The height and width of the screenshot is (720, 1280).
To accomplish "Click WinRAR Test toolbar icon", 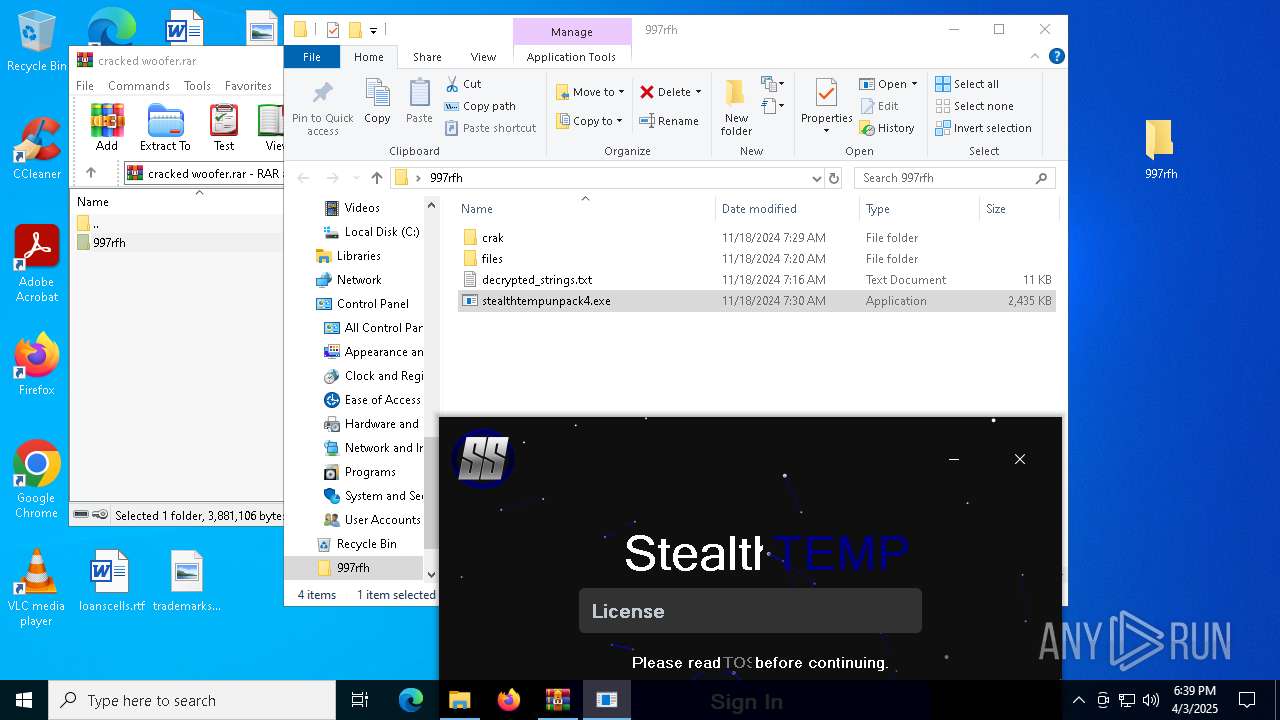I will [x=224, y=128].
